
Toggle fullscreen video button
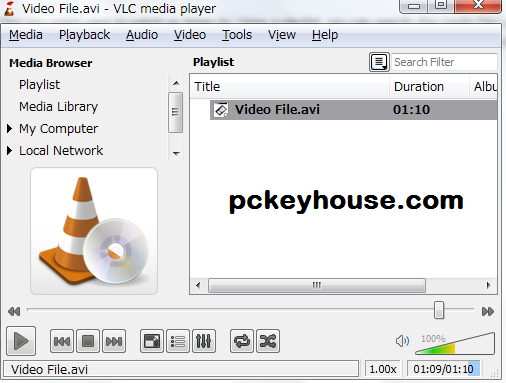tap(152, 341)
